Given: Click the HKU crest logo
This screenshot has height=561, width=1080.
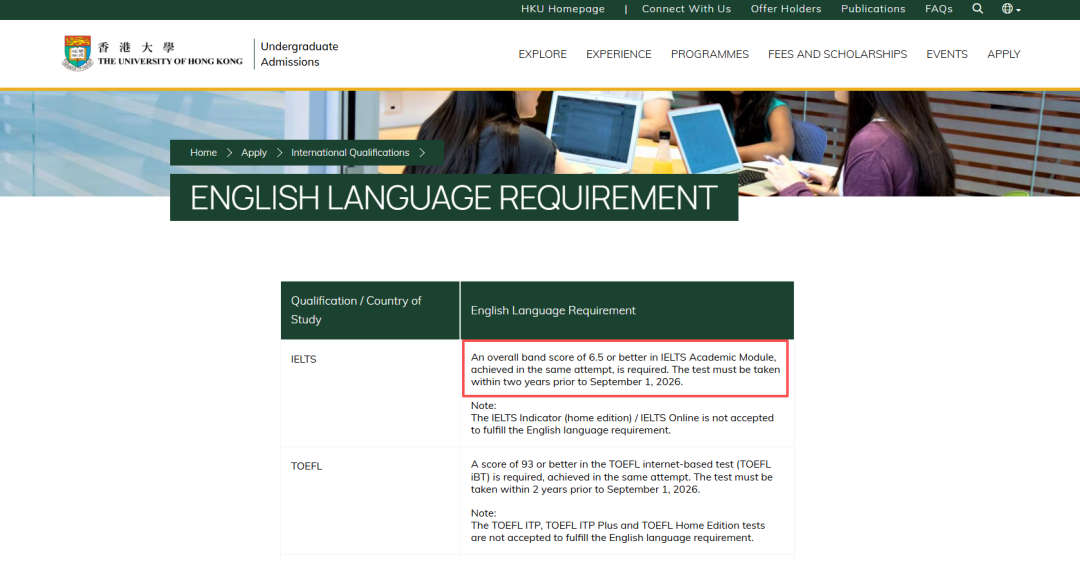Looking at the screenshot, I should pos(77,53).
